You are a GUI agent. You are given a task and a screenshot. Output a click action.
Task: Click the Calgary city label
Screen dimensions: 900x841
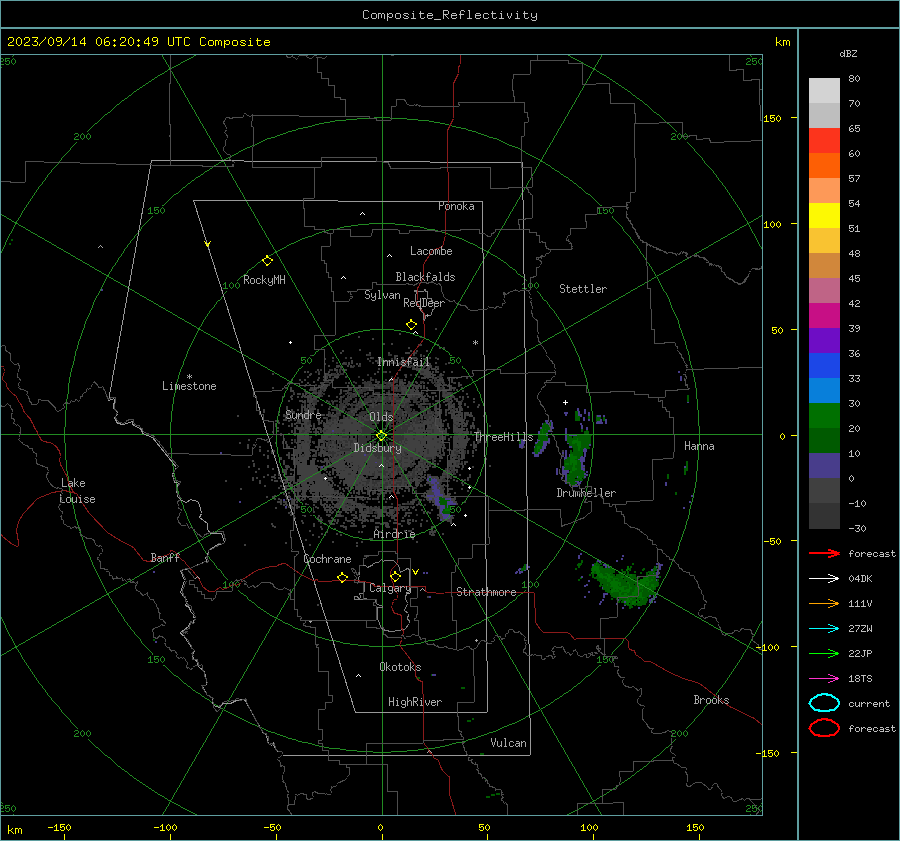tap(390, 588)
